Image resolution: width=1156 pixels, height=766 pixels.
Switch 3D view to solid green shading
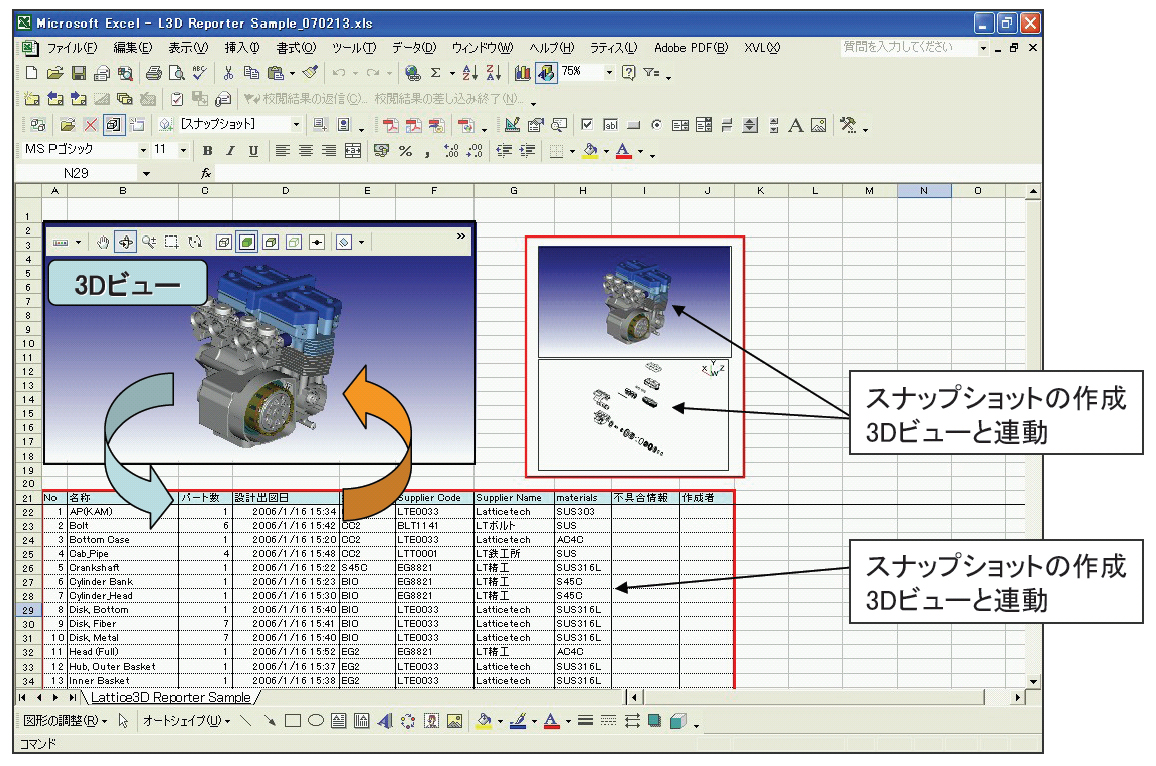[248, 243]
